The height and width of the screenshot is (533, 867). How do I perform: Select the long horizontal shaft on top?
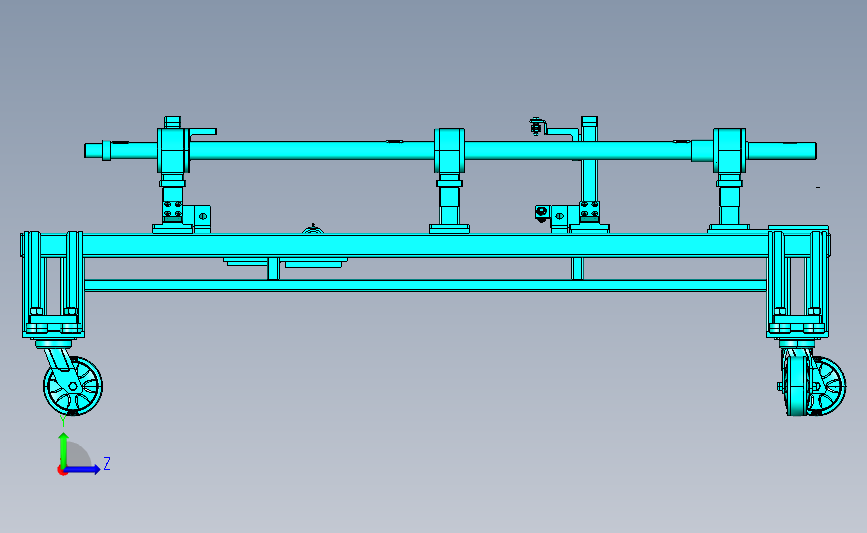click(451, 150)
